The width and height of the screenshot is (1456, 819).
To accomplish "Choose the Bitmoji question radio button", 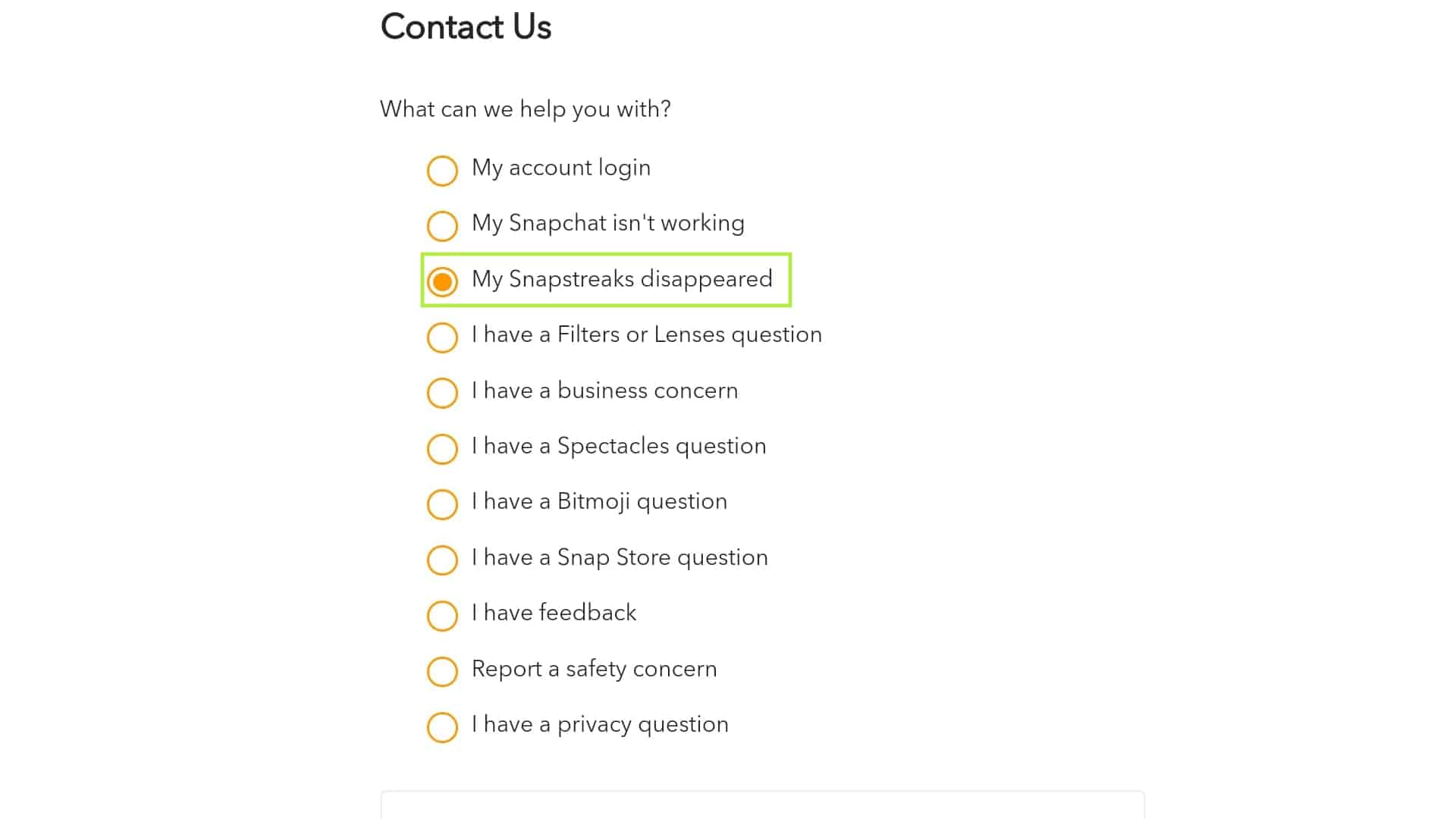I will click(x=442, y=504).
